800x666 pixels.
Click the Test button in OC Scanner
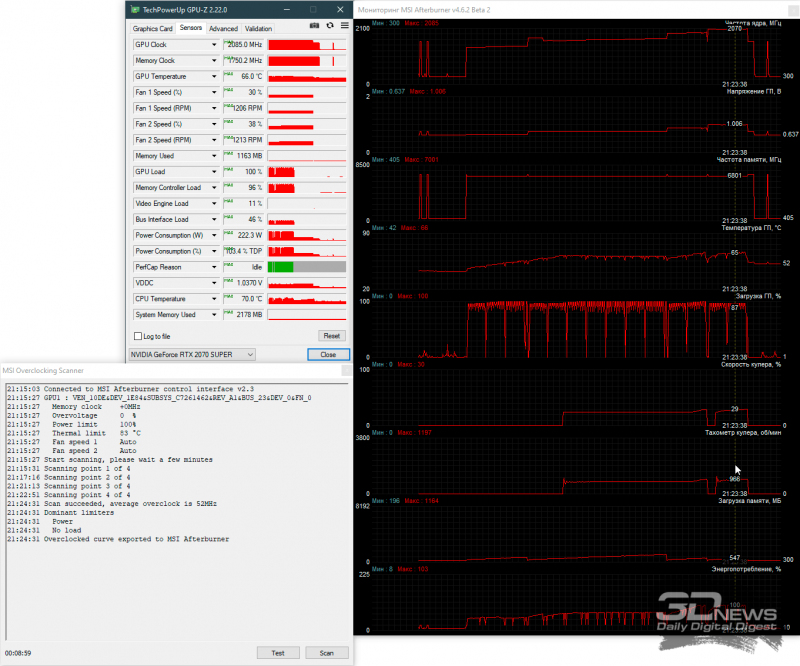(278, 653)
